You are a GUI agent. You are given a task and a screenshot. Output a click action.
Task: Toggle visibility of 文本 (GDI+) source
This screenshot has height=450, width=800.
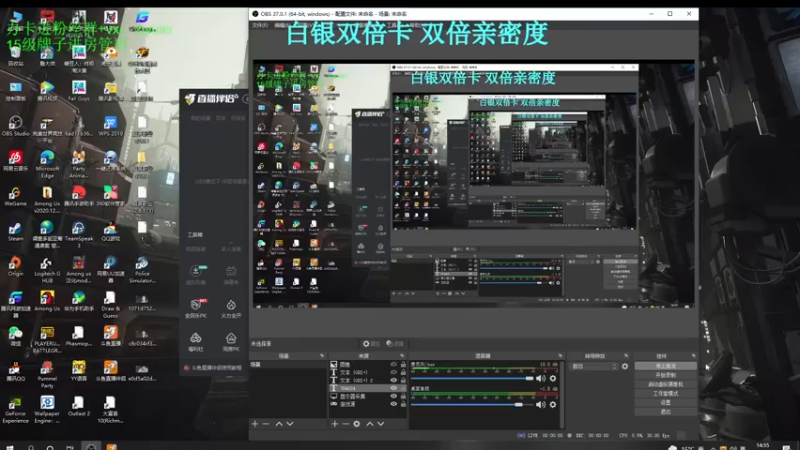click(x=393, y=372)
